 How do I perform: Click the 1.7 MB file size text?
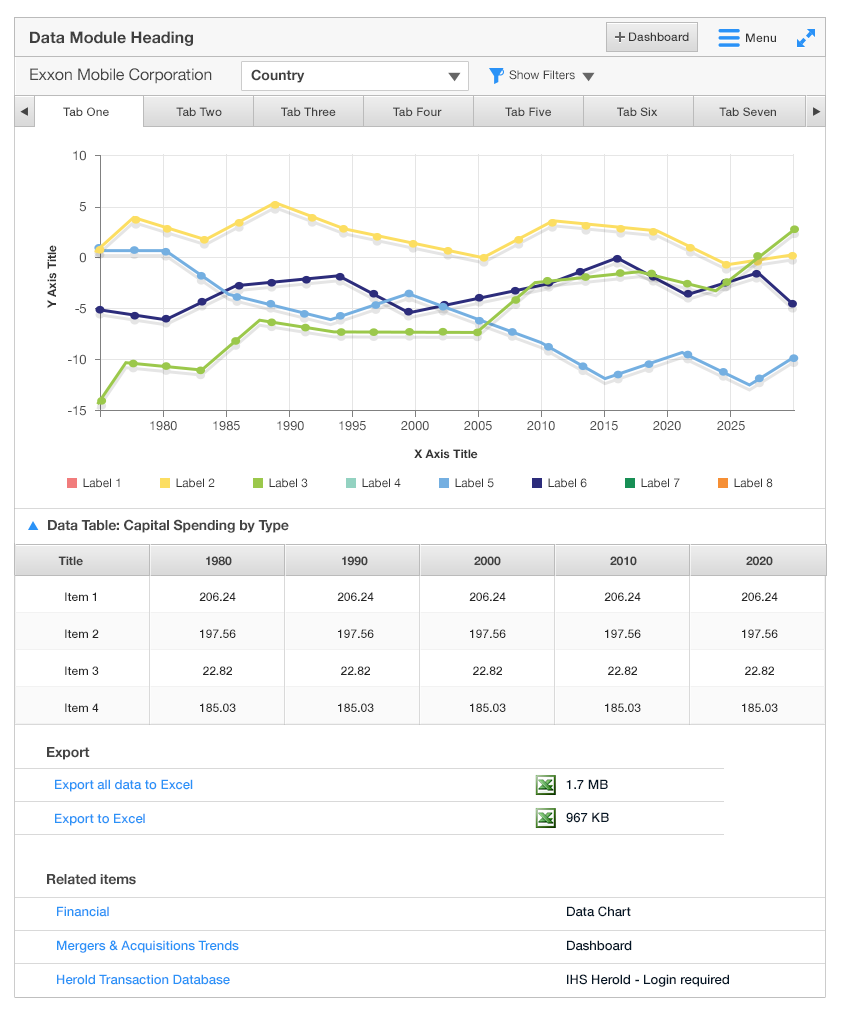click(x=587, y=785)
